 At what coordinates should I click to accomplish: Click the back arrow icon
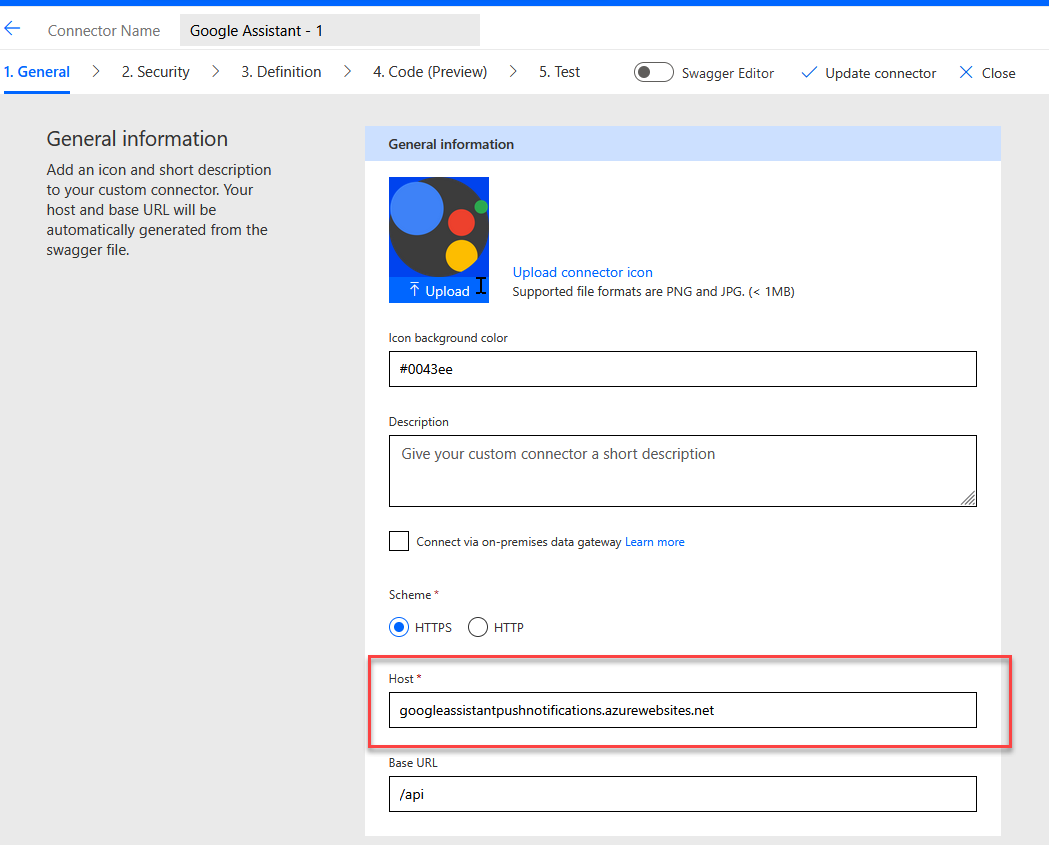coord(13,29)
